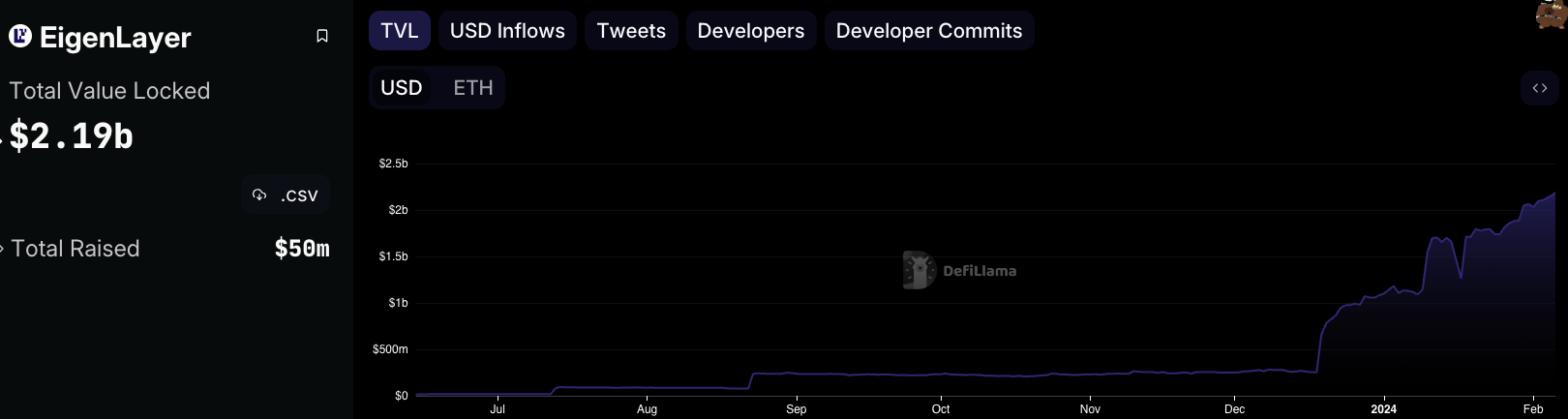Click the $2.5b y-axis label
This screenshot has height=419, width=1568.
[x=393, y=164]
